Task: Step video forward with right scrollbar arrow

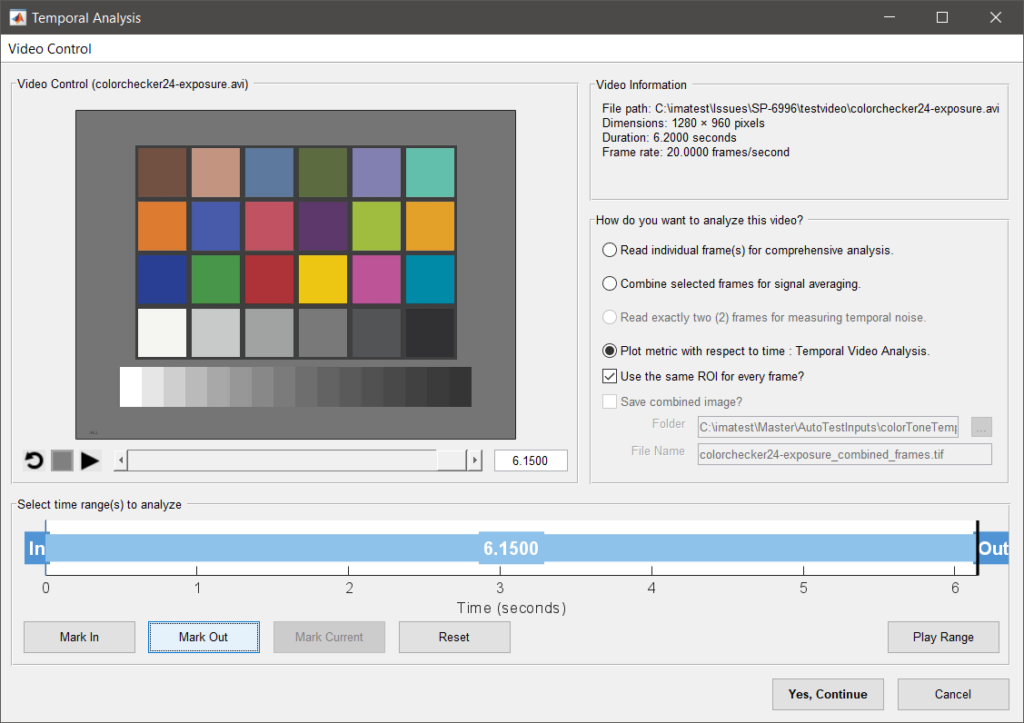Action: point(475,460)
